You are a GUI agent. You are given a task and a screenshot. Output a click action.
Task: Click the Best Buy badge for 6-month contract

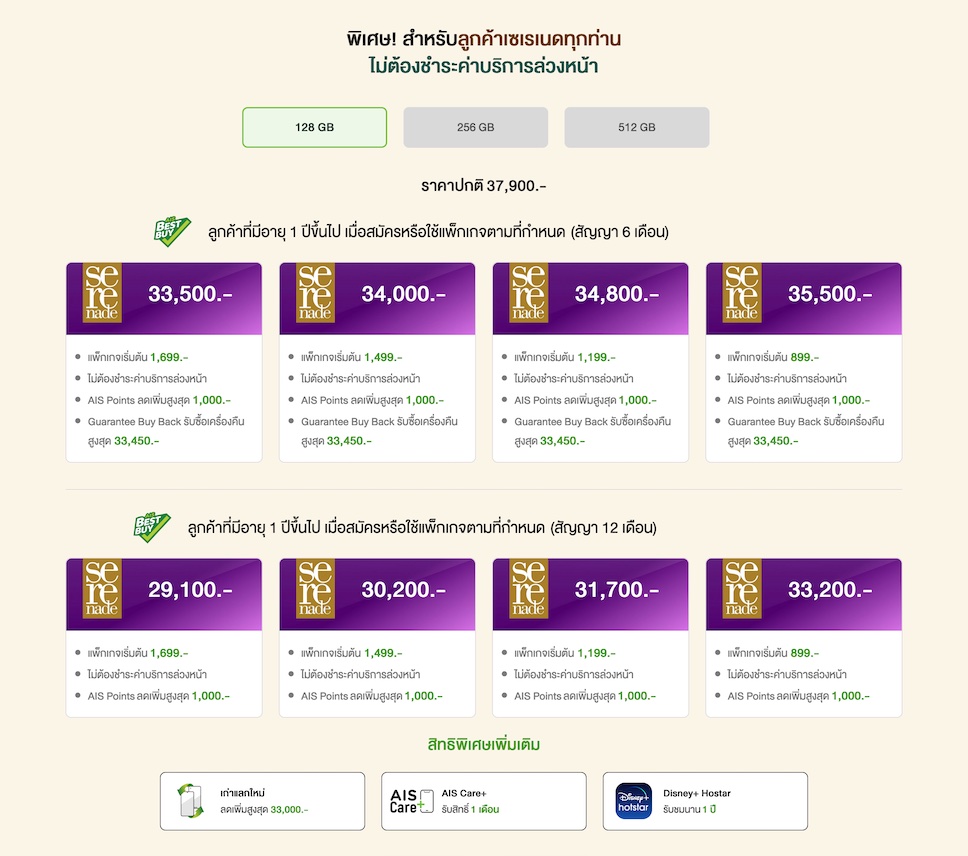tap(170, 231)
